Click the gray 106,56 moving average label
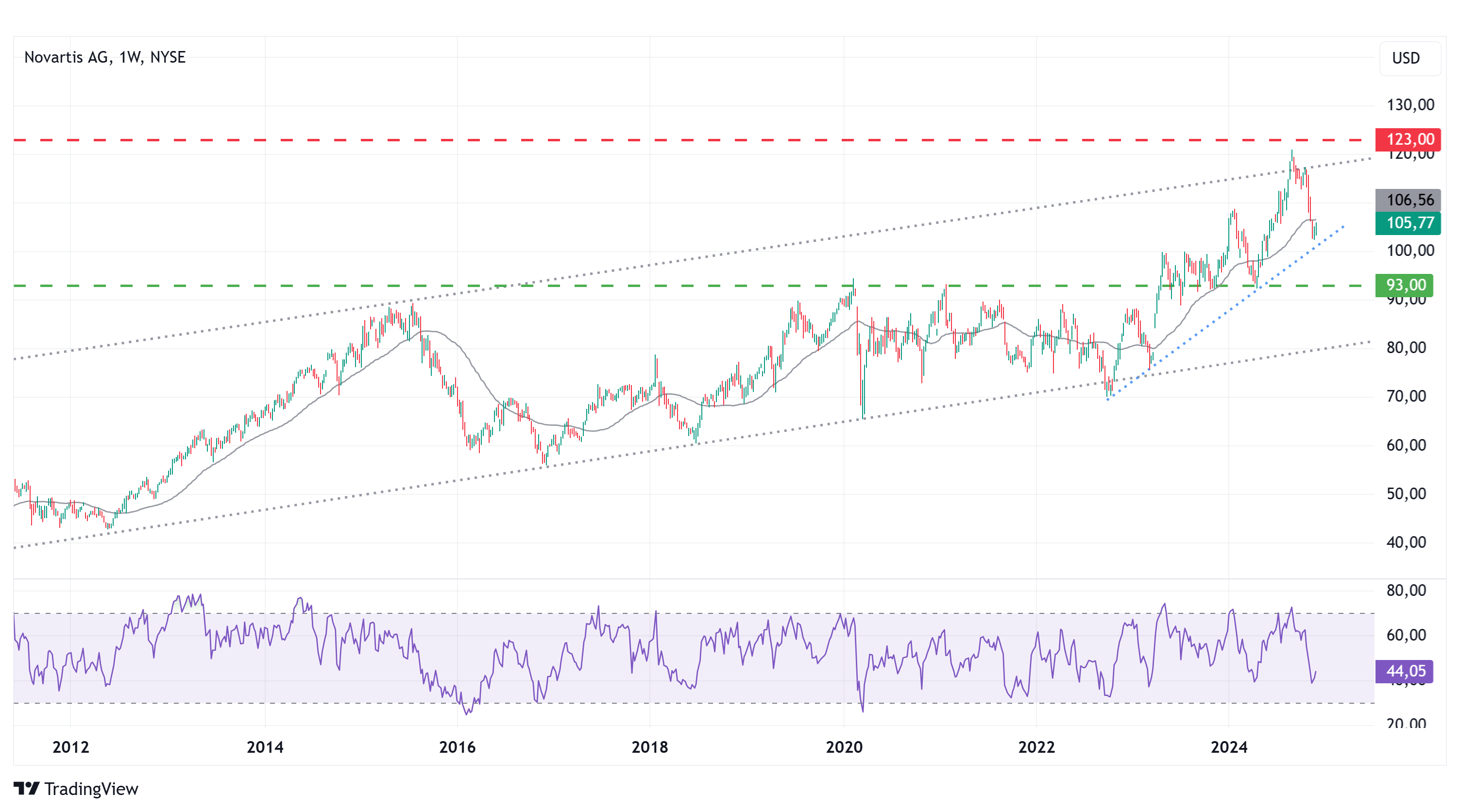 [1408, 200]
